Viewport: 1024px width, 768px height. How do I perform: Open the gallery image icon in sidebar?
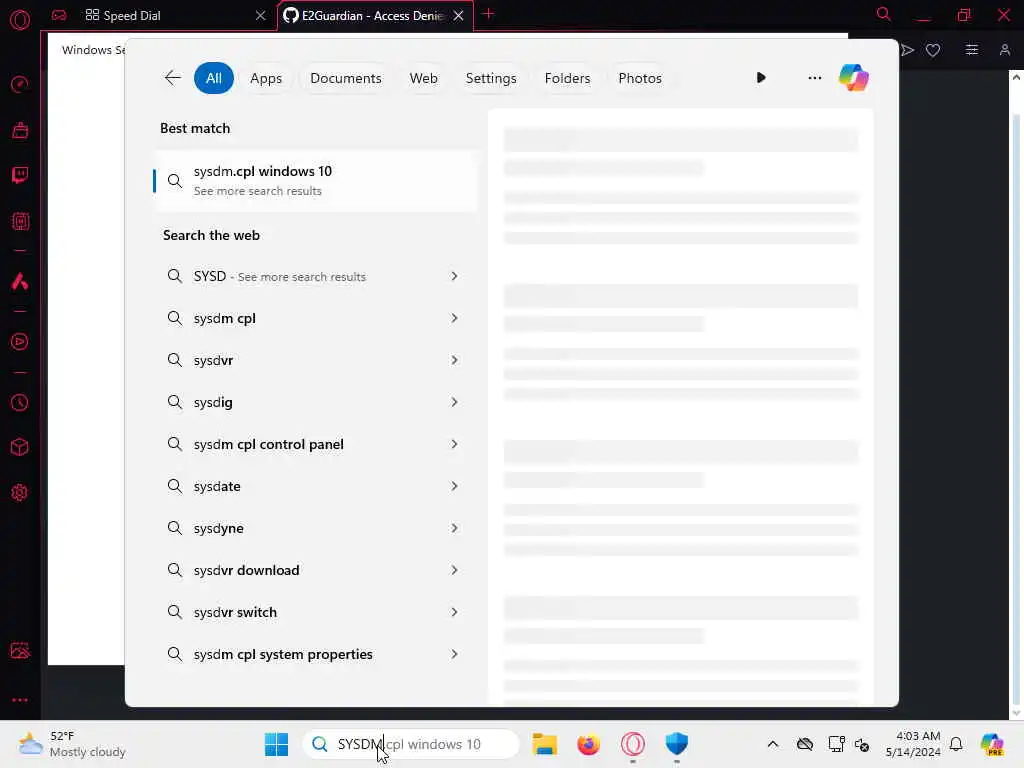(x=20, y=650)
